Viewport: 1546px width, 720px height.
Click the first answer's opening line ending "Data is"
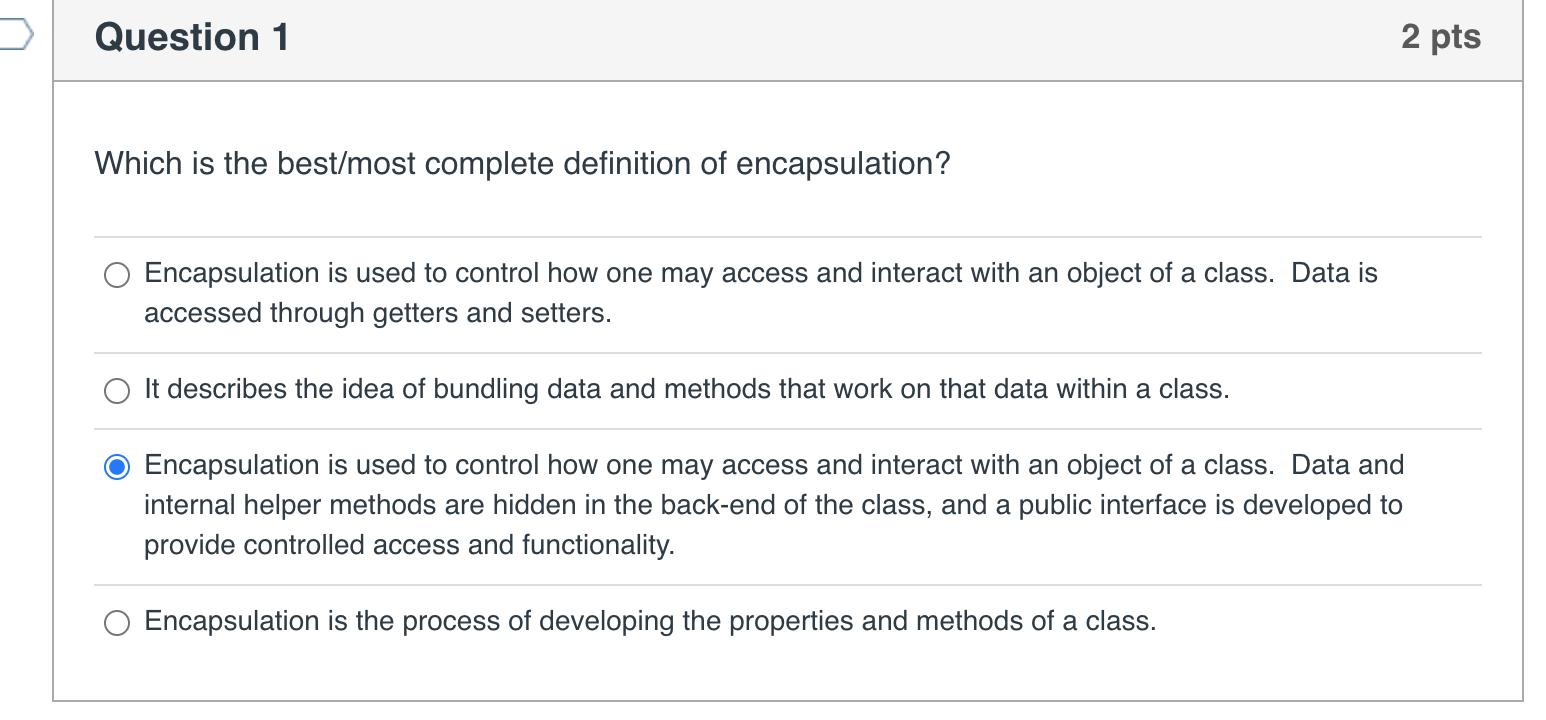(x=760, y=273)
